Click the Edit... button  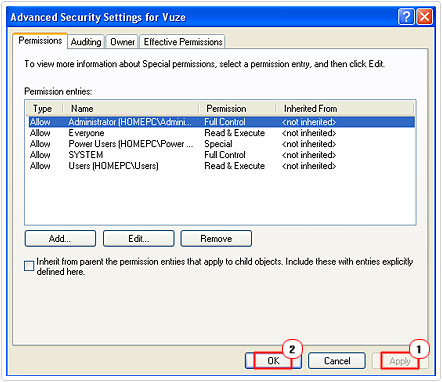tap(139, 239)
